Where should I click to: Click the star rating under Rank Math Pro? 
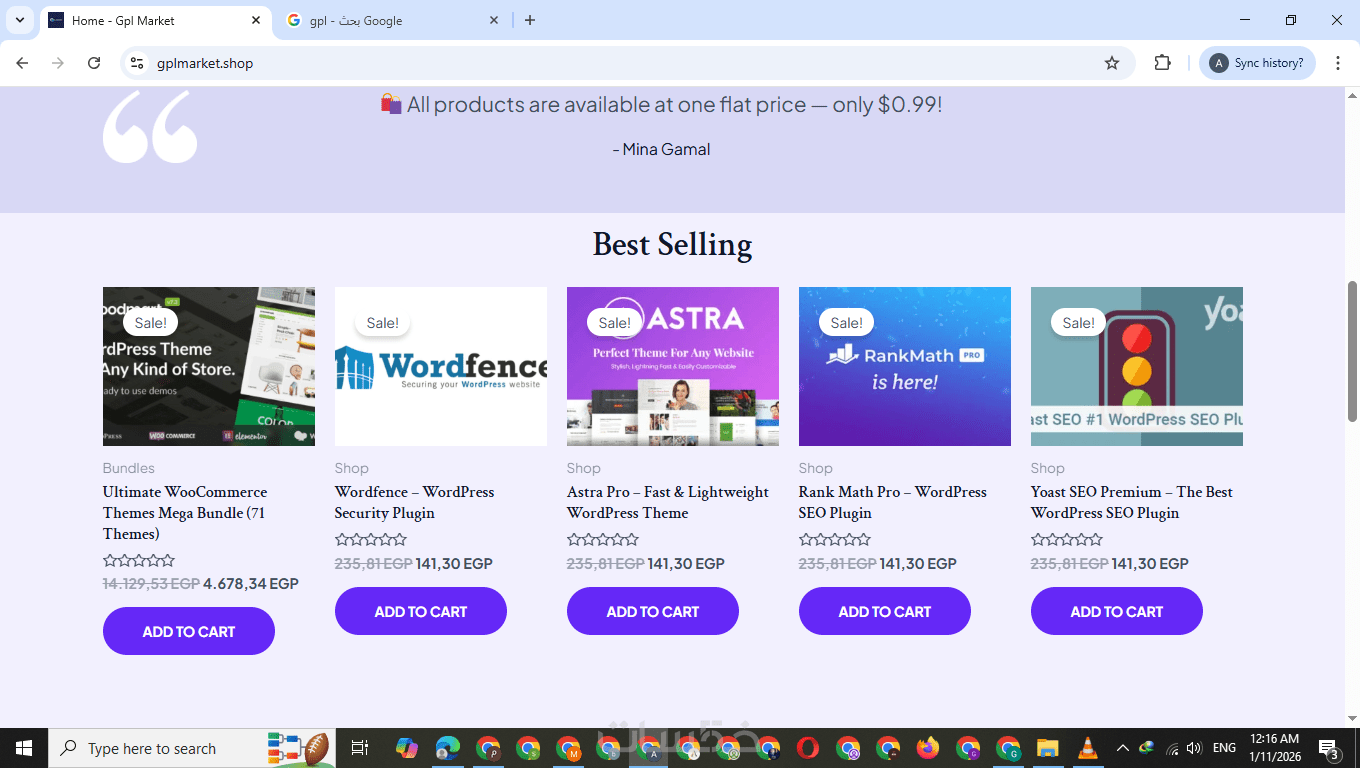pyautogui.click(x=835, y=540)
